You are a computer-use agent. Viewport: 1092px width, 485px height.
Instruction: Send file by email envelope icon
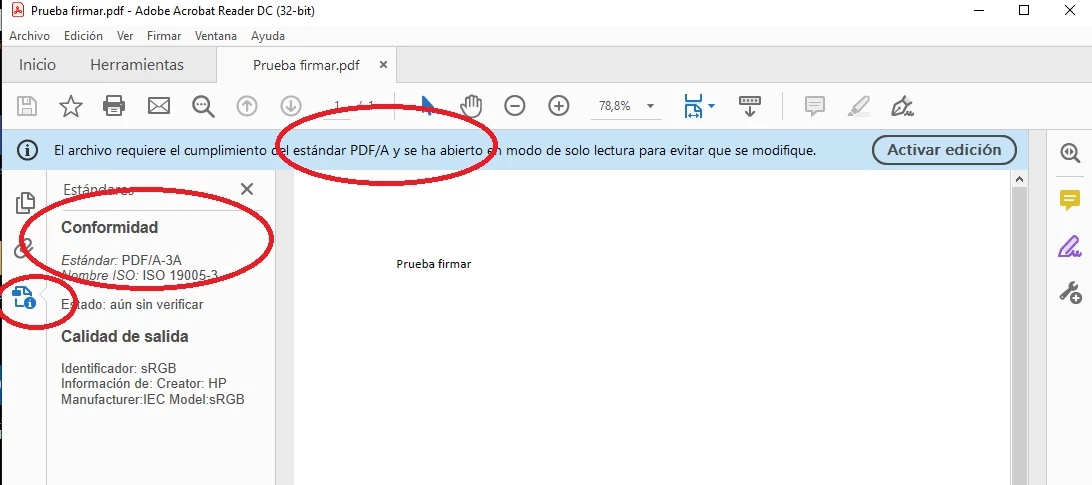[x=159, y=106]
